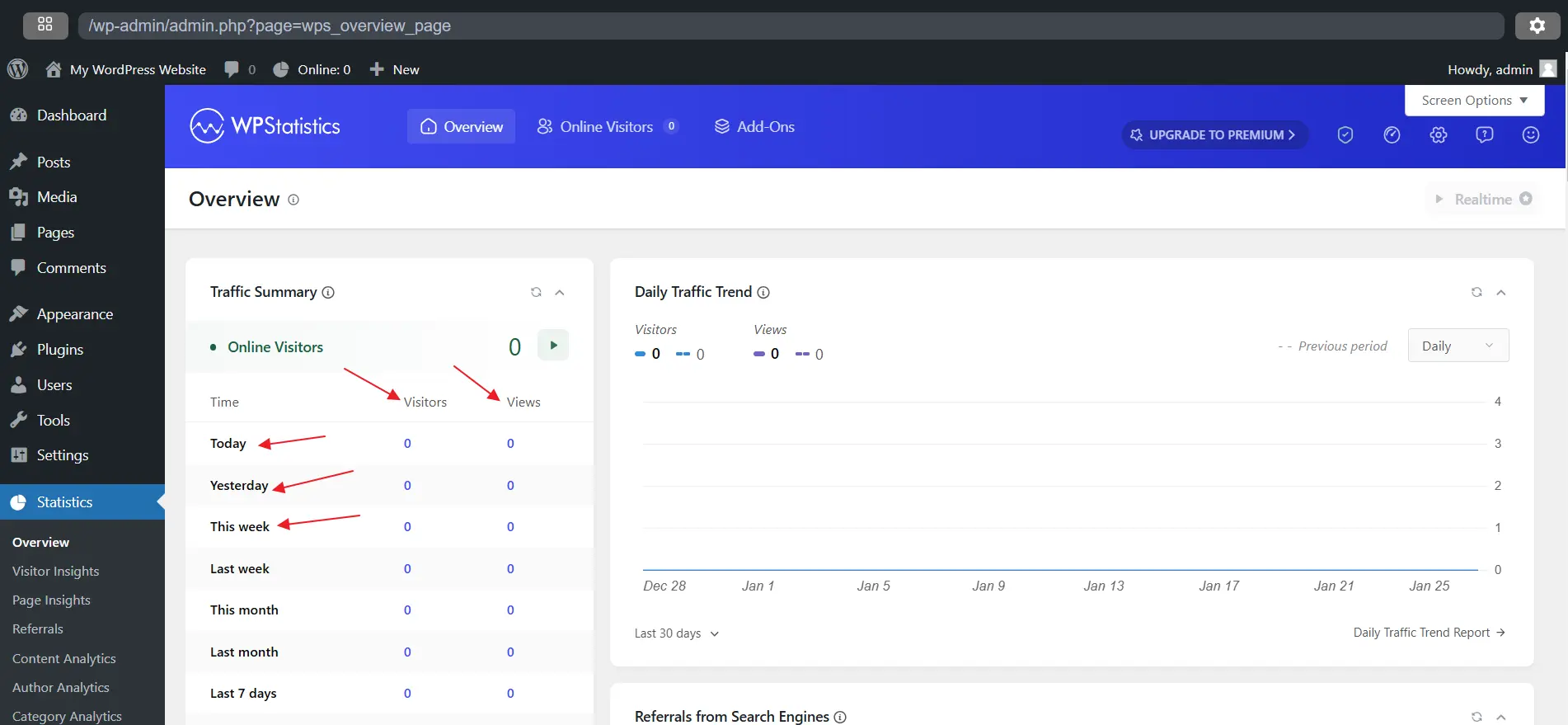
Task: Open Content Analytics submenu item
Action: [63, 659]
